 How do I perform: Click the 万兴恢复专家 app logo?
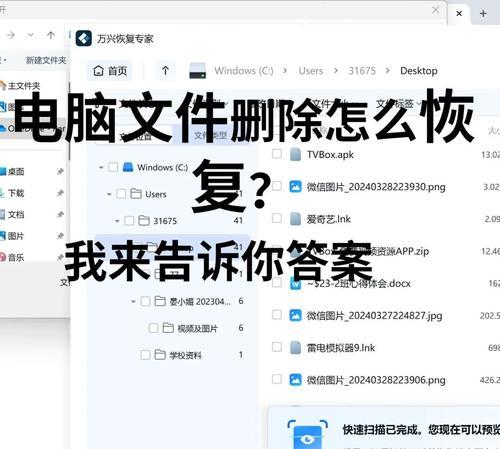click(x=84, y=39)
